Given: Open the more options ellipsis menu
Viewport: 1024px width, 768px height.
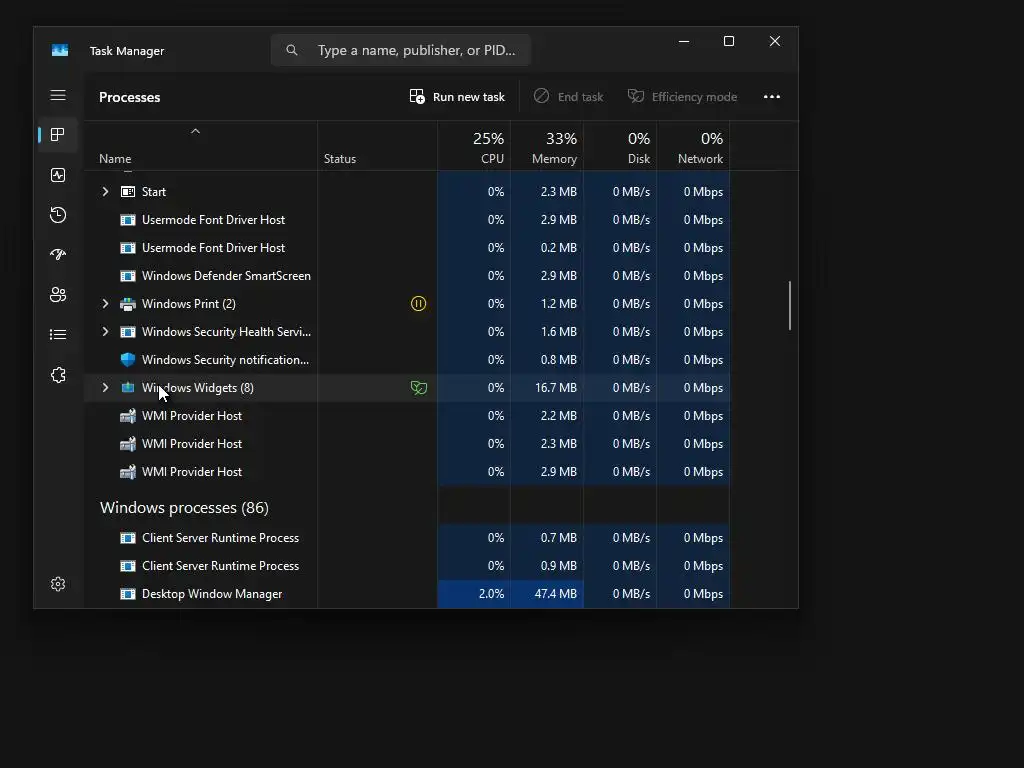Looking at the screenshot, I should coord(772,97).
